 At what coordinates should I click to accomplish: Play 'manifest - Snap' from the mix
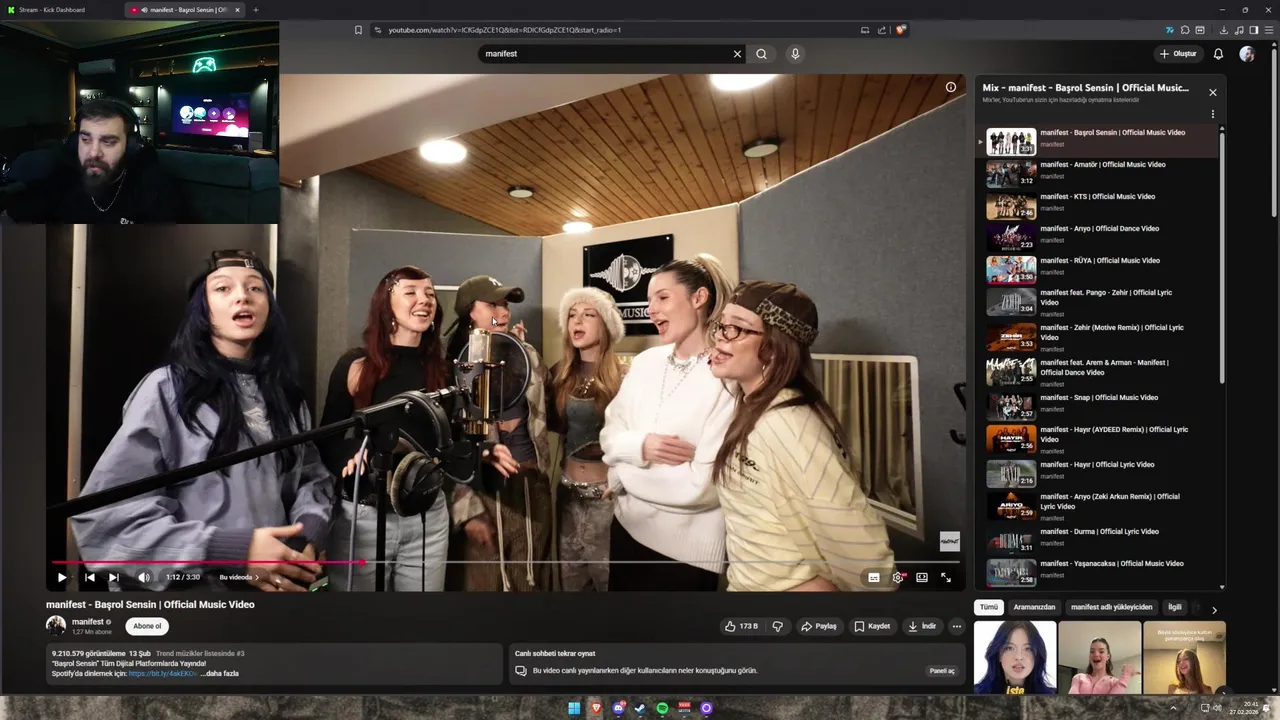1098,406
